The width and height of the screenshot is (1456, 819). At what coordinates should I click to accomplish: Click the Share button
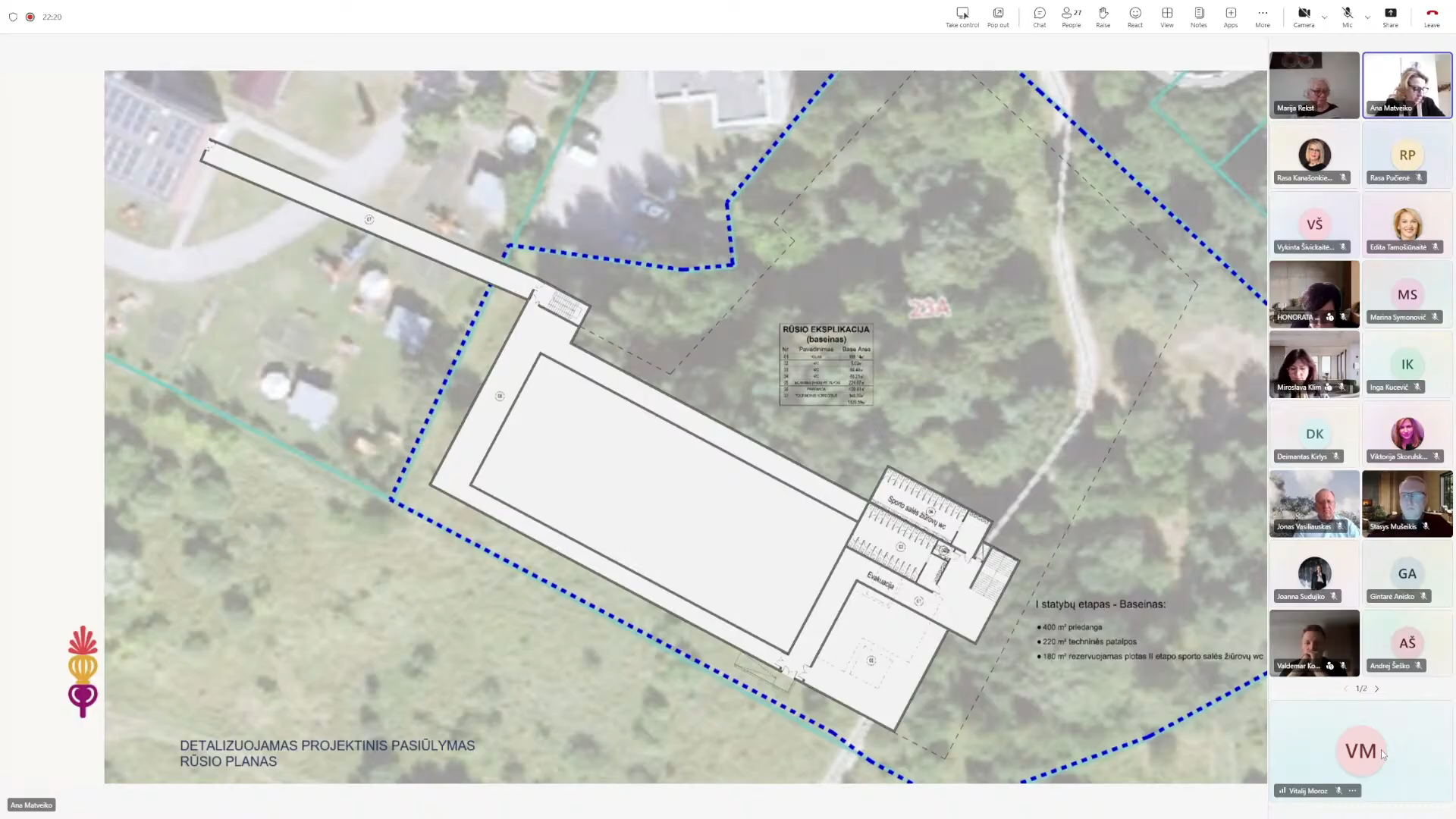(x=1390, y=16)
